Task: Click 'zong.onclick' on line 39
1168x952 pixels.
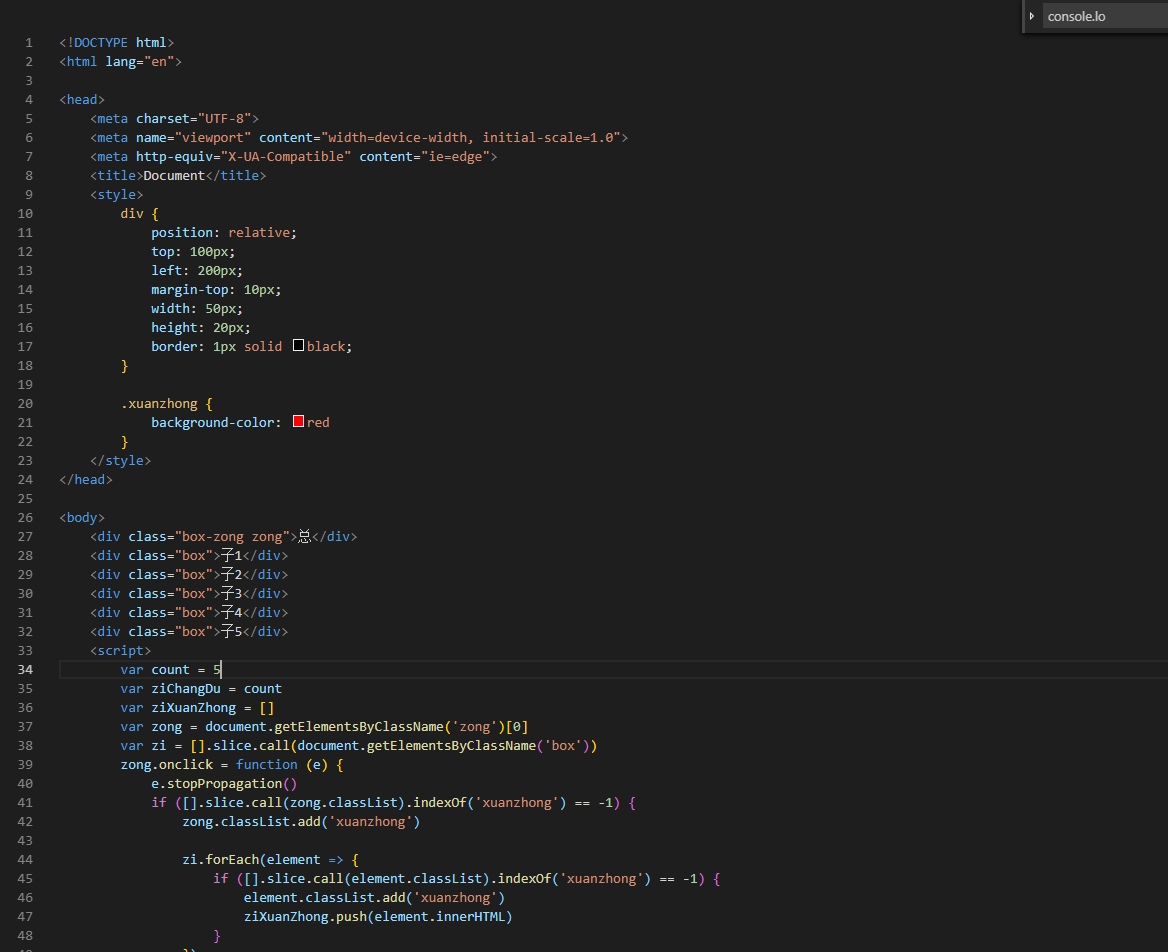Action: [167, 765]
